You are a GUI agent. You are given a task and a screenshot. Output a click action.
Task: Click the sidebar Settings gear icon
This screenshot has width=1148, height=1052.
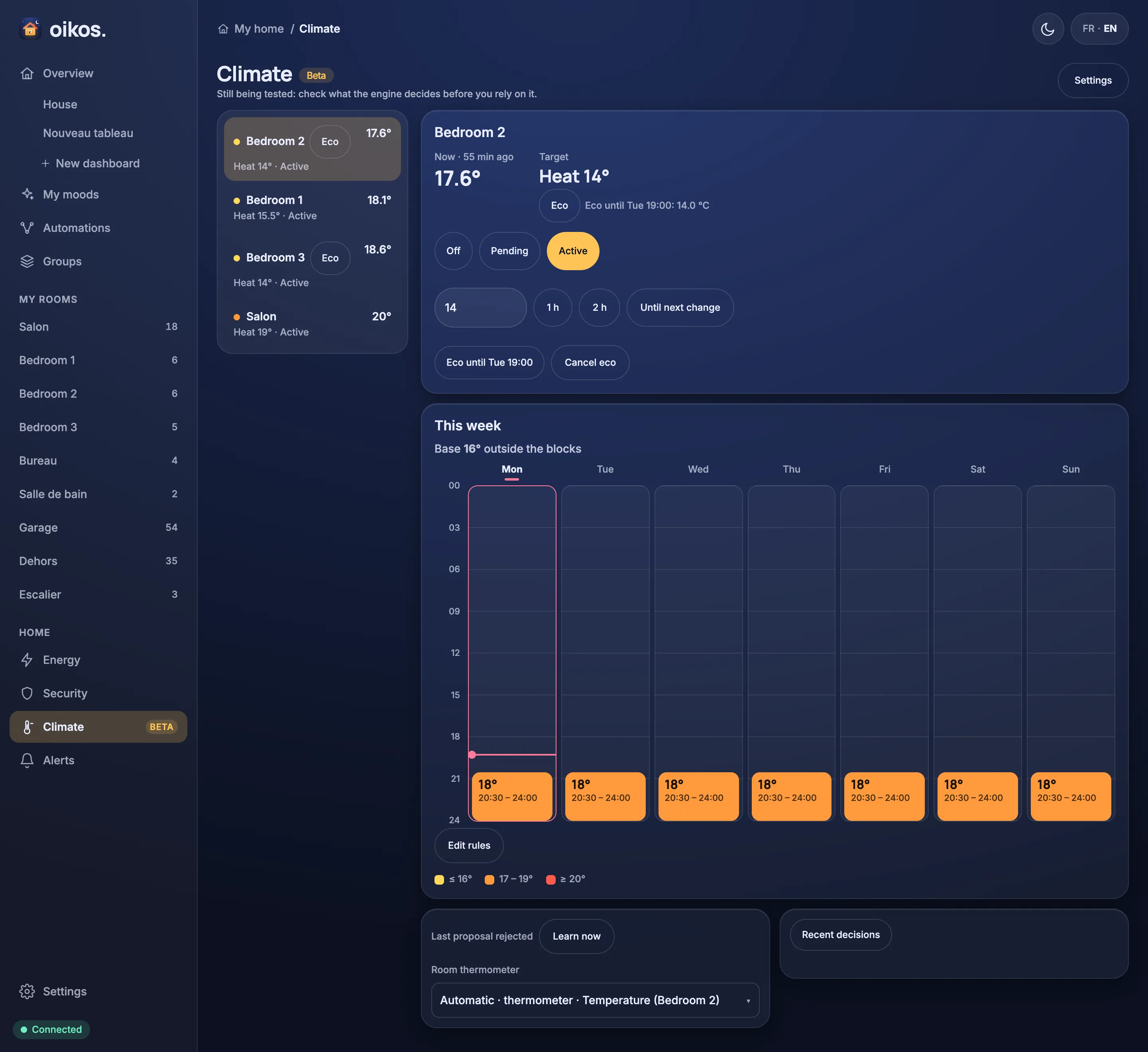pos(27,992)
